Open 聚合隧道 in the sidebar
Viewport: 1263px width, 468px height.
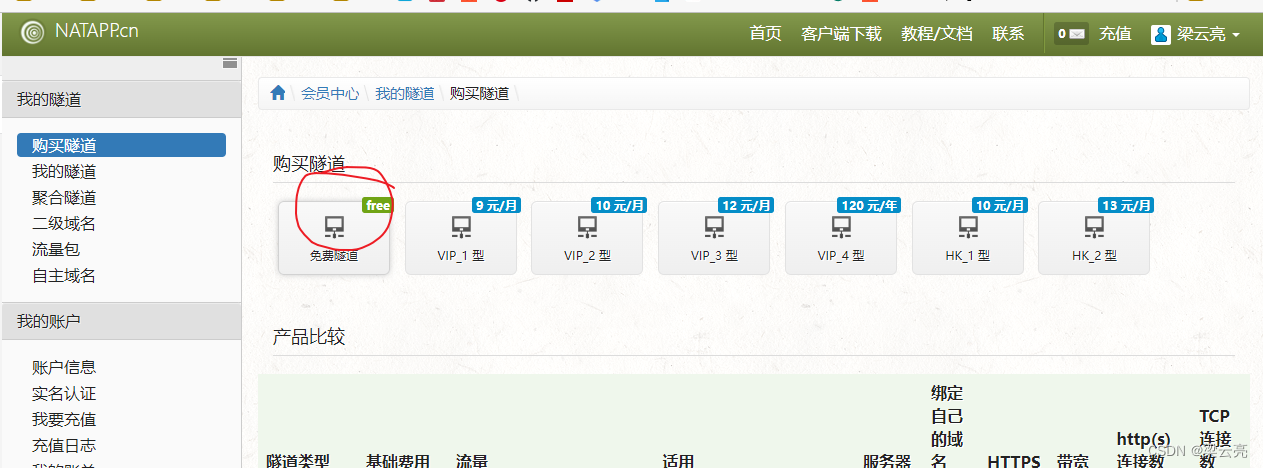64,197
